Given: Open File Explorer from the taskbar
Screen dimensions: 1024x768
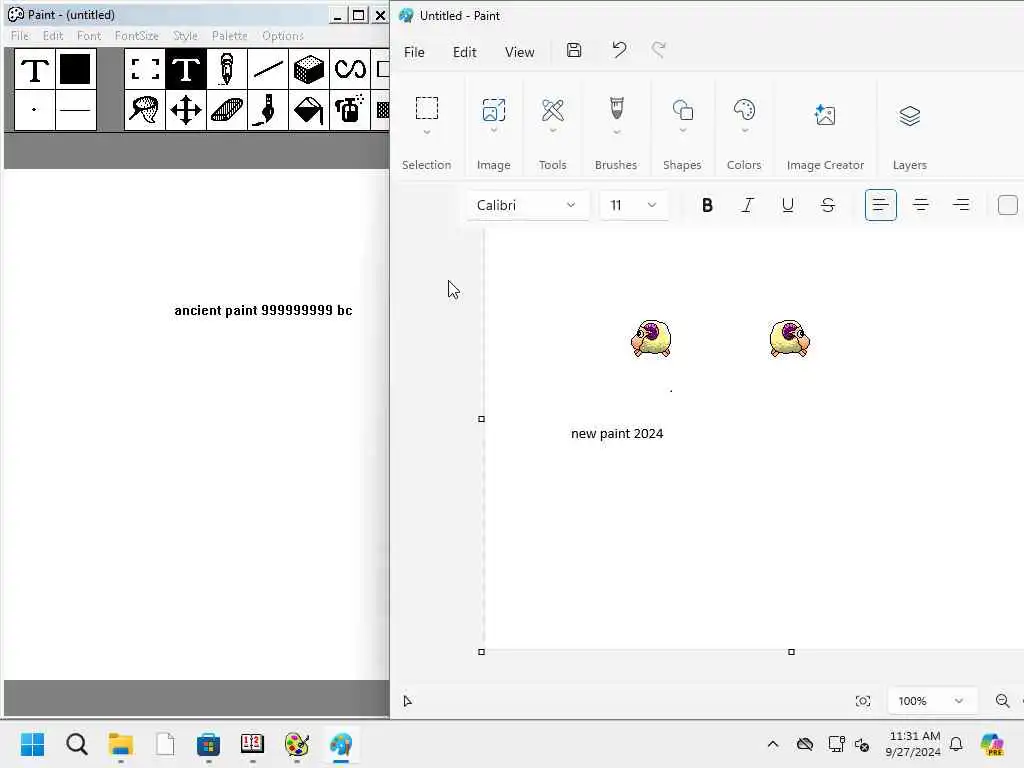Looking at the screenshot, I should [x=121, y=744].
